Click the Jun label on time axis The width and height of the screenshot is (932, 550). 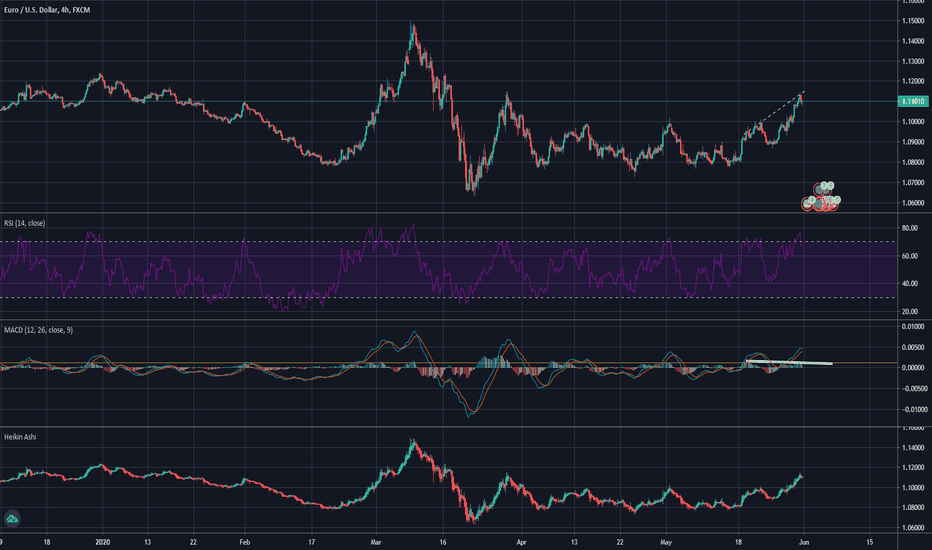coord(804,542)
